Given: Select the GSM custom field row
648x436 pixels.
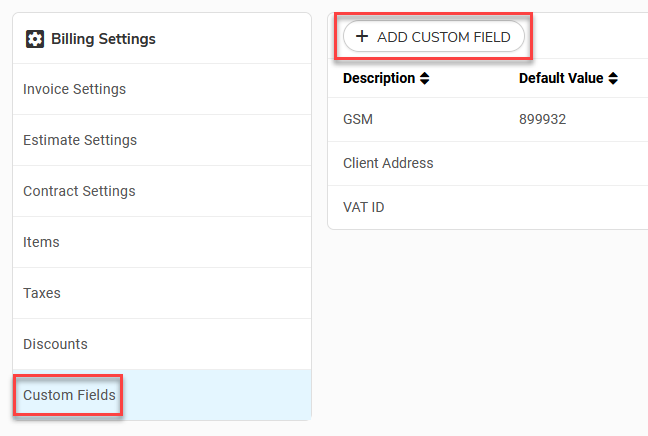Looking at the screenshot, I should click(488, 119).
